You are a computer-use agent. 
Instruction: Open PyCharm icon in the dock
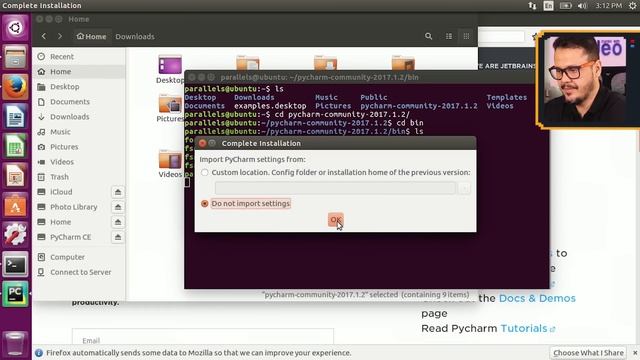point(15,293)
